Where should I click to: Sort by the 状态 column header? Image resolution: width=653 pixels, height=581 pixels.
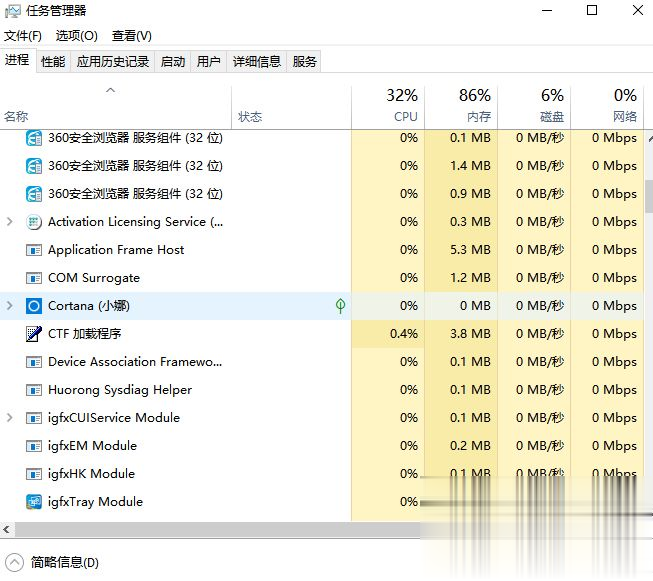tap(291, 108)
